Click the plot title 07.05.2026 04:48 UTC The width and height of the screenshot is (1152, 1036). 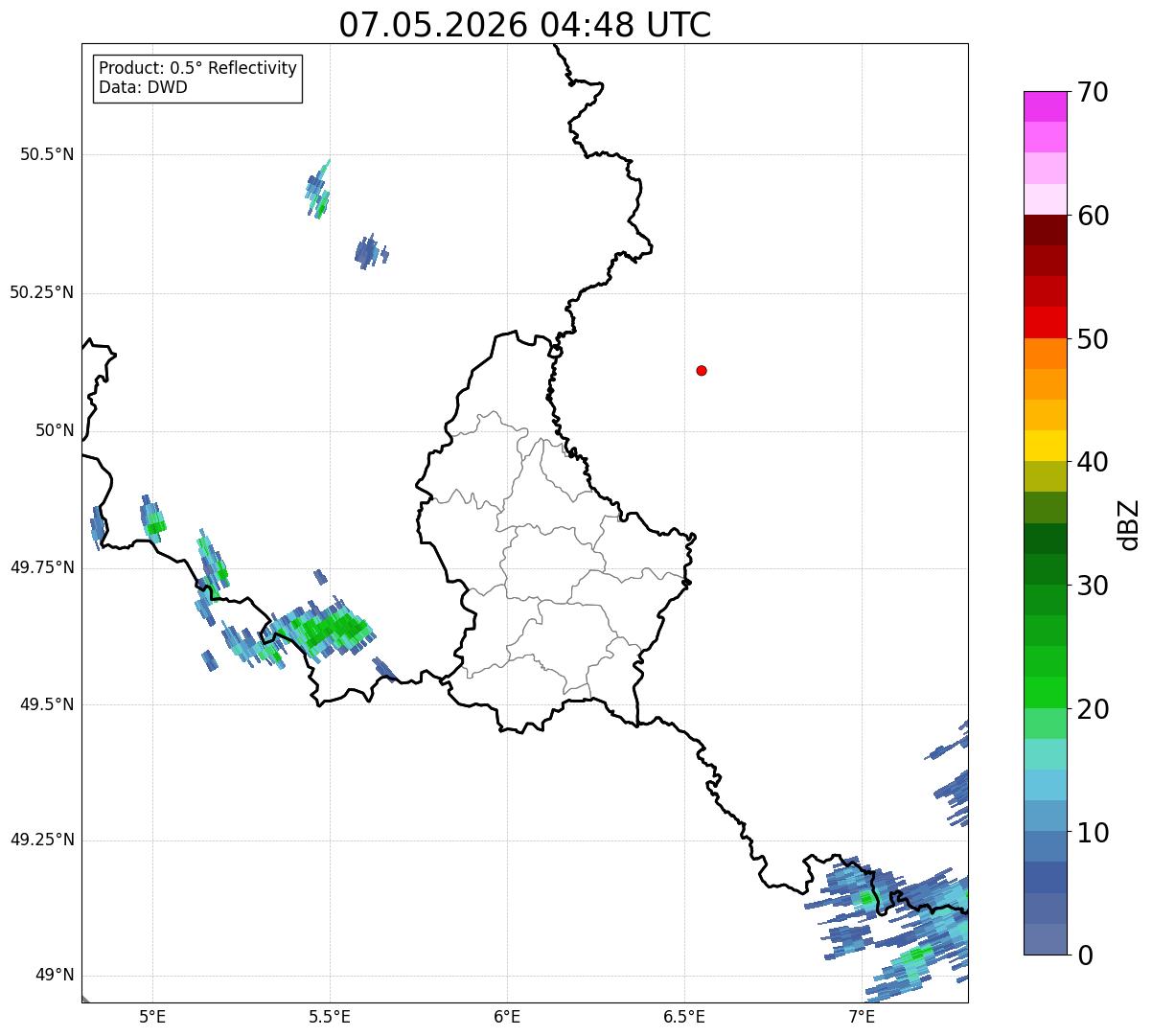pyautogui.click(x=525, y=25)
